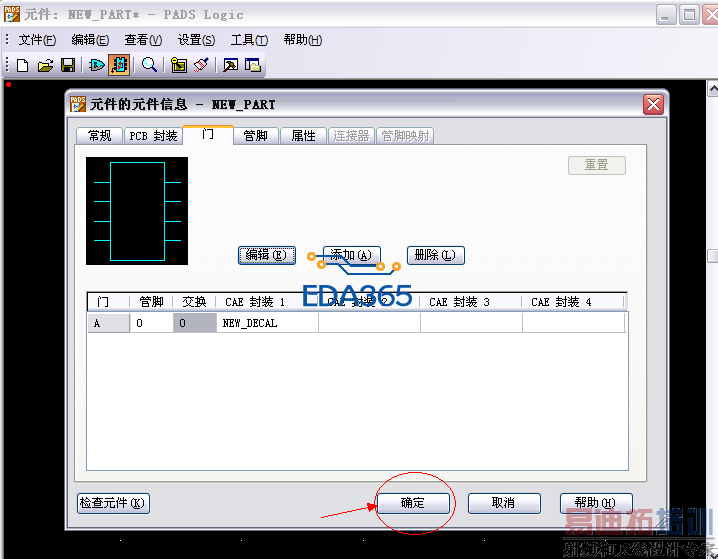718x559 pixels.
Task: Switch to the 属性 tab
Action: 303,136
